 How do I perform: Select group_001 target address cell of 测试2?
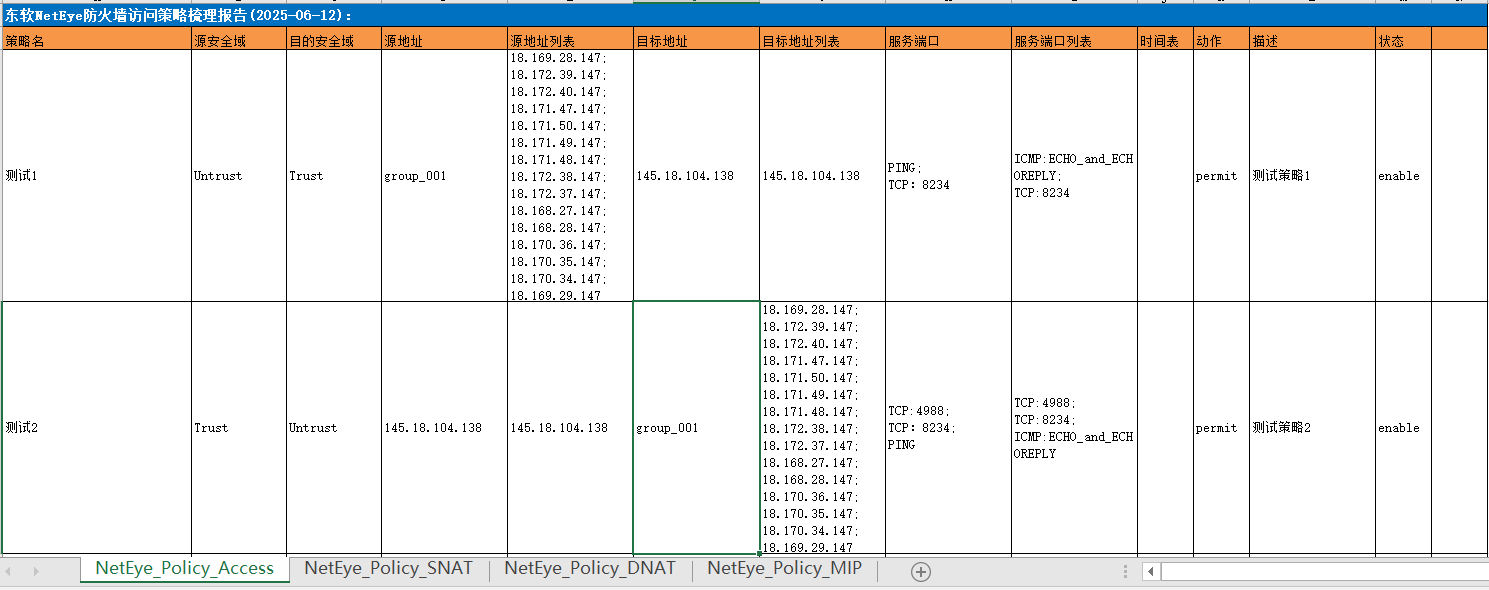click(696, 428)
